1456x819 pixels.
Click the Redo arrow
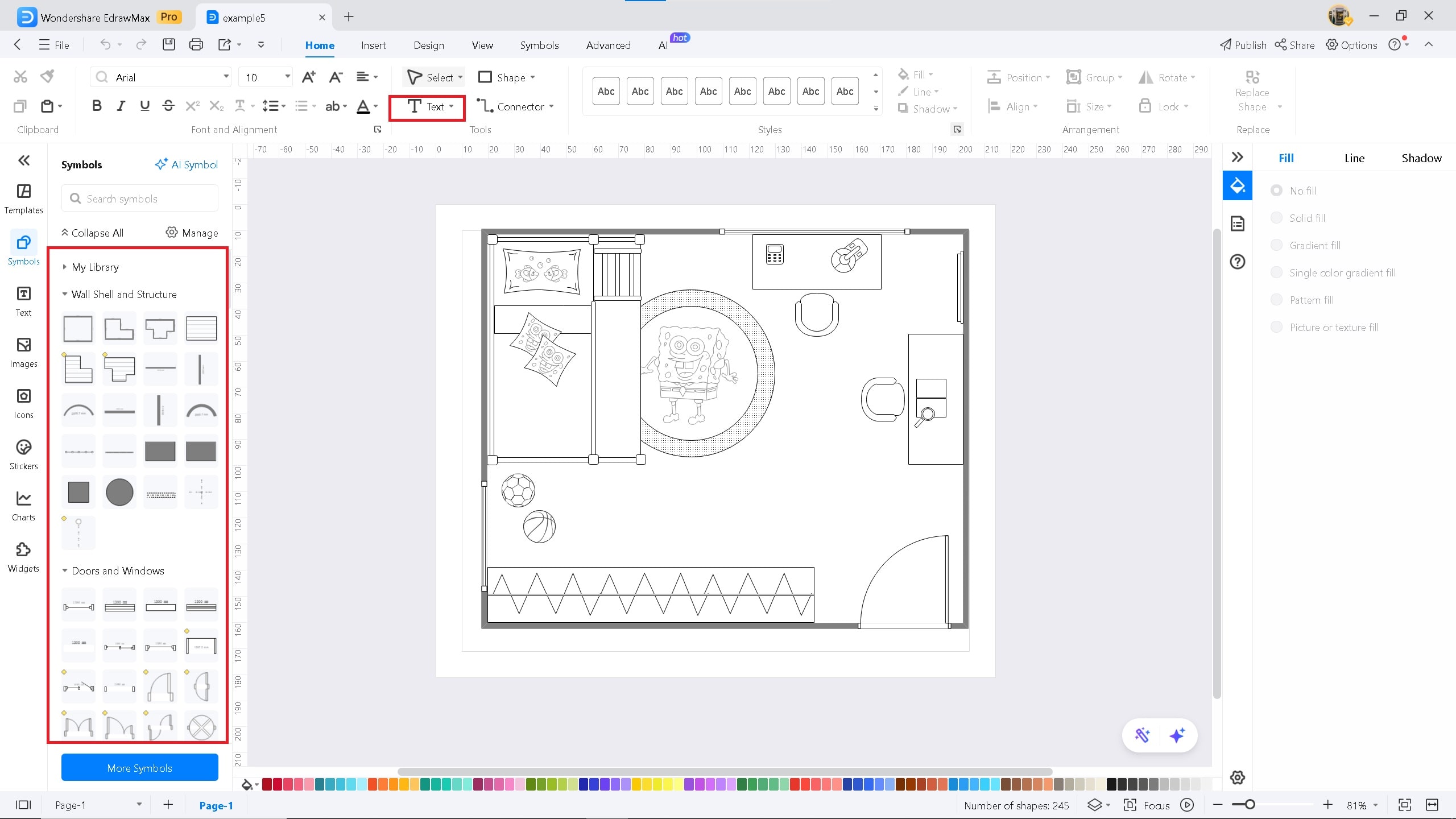pos(141,44)
